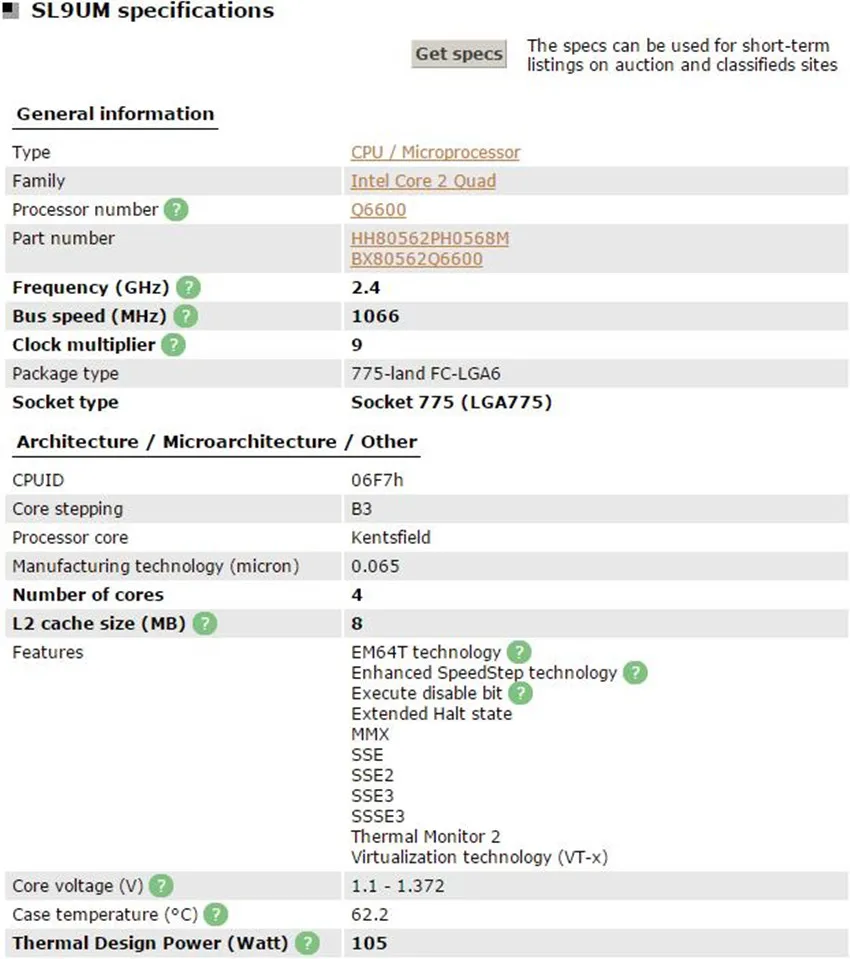Click the Get specs button
Viewport: 850px width, 959px height.
pyautogui.click(x=459, y=54)
